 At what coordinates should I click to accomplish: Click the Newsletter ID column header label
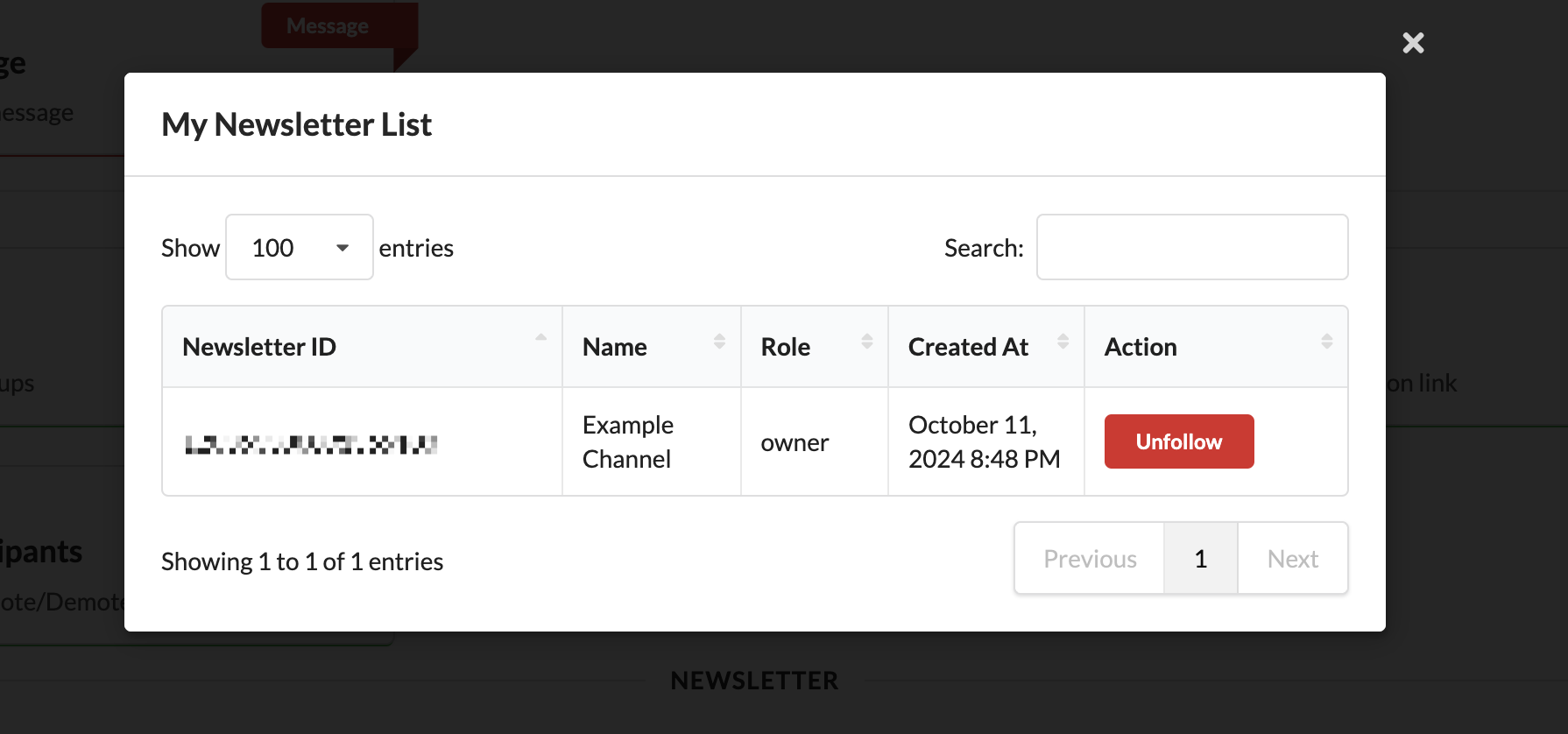[259, 347]
